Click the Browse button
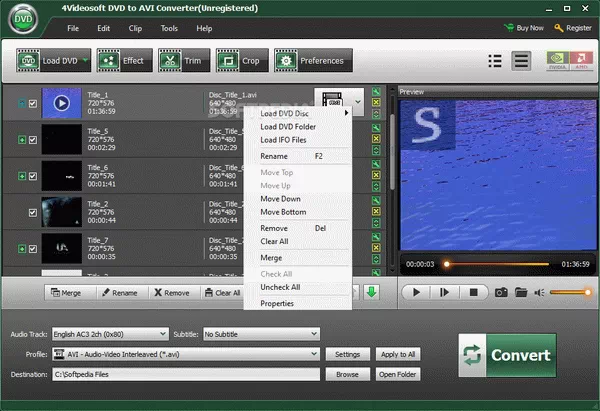600x411 pixels. point(347,374)
